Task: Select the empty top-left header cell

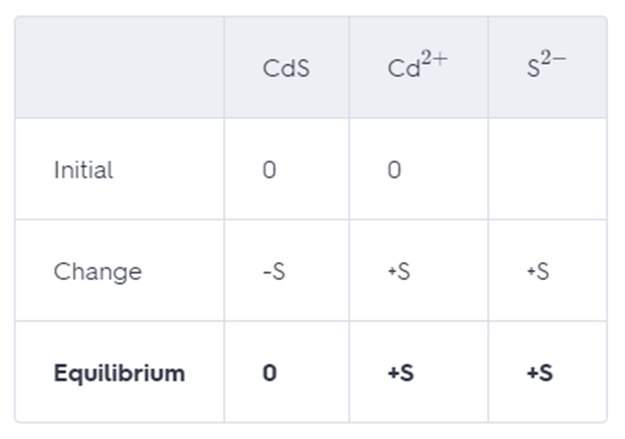Action: click(119, 67)
